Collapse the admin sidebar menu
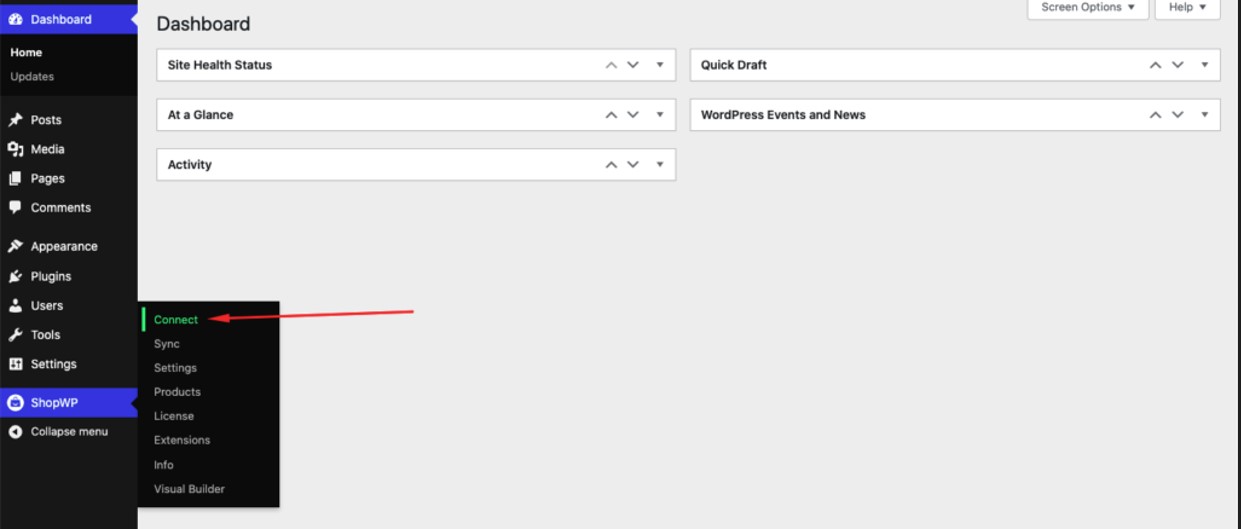 (x=68, y=432)
